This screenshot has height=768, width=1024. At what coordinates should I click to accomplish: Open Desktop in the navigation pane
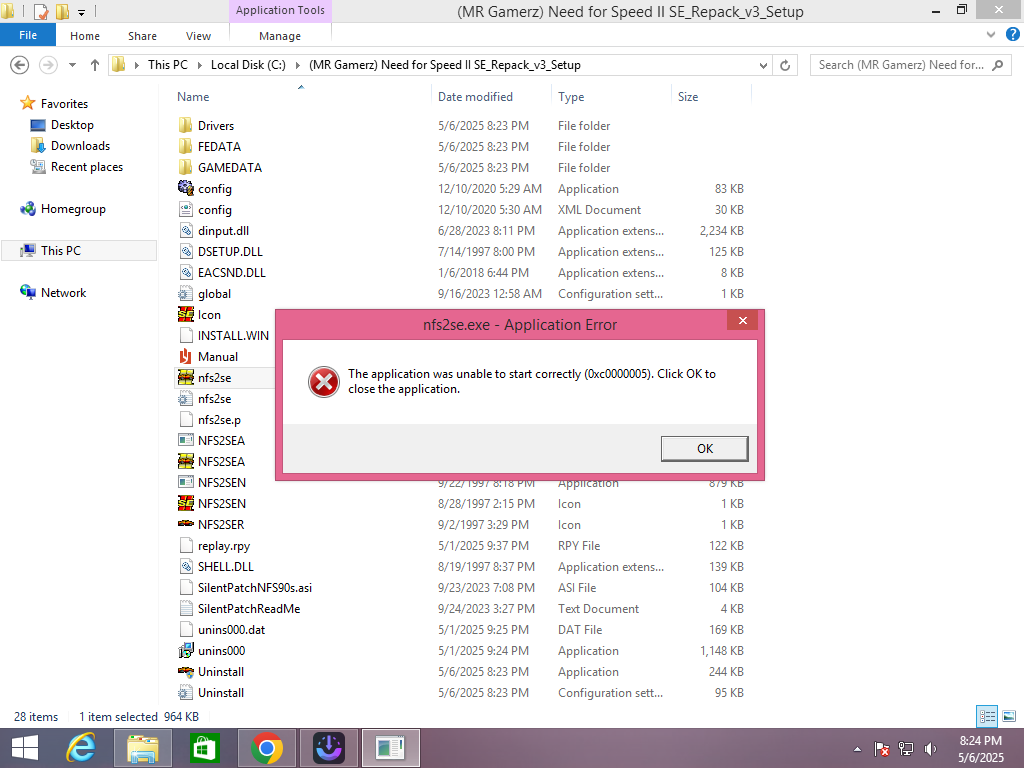(72, 125)
